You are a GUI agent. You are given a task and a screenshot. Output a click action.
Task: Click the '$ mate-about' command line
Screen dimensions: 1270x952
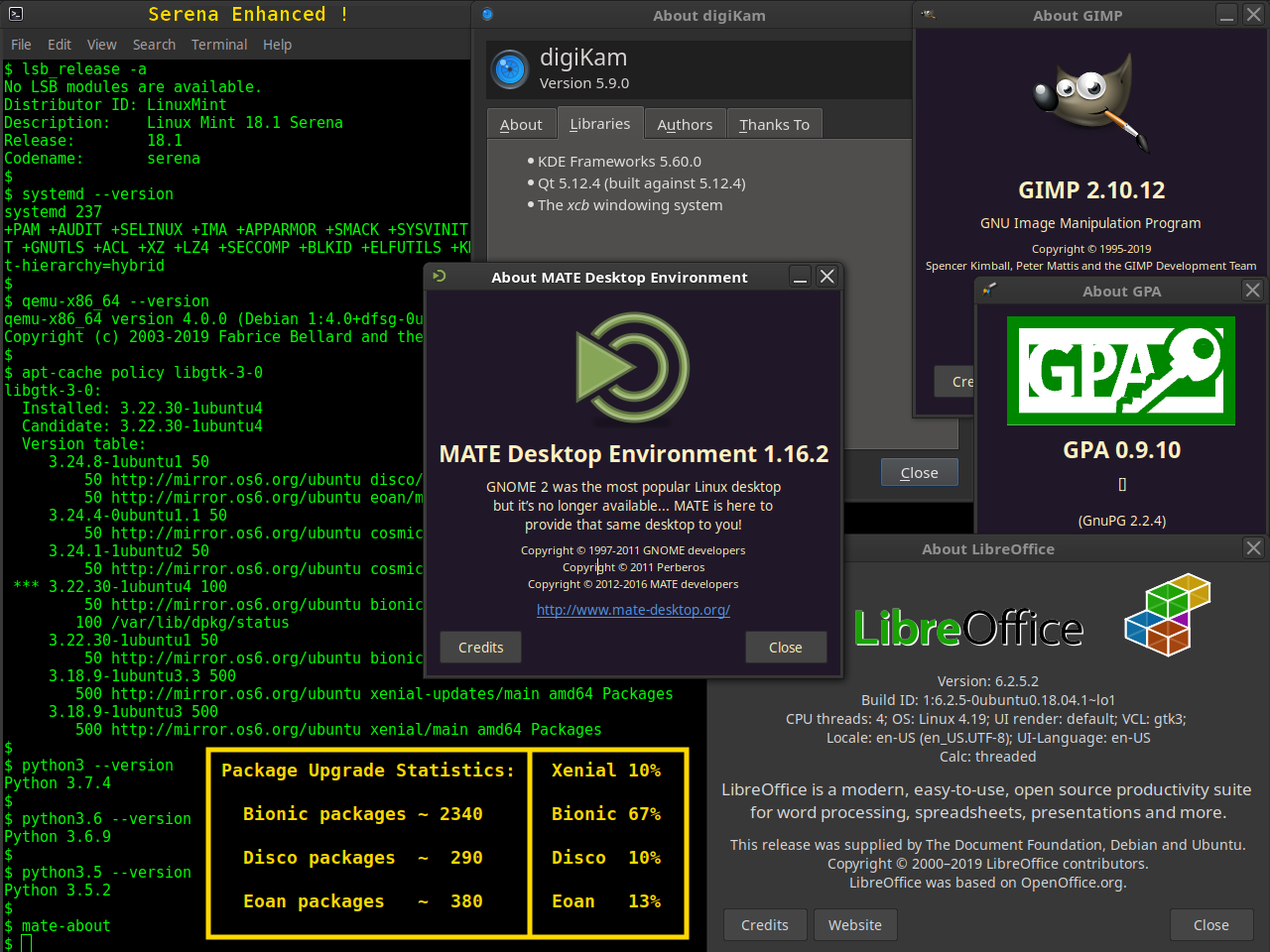[58, 926]
